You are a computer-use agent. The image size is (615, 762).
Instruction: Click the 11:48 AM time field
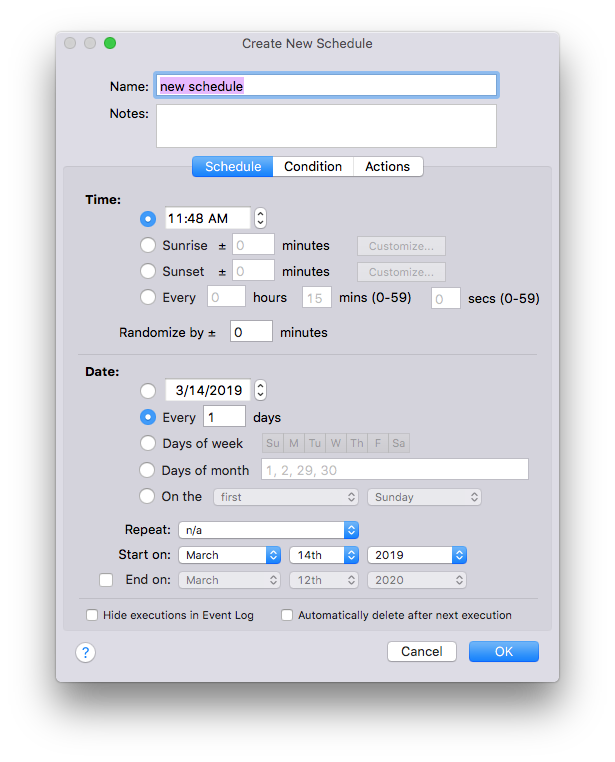pyautogui.click(x=208, y=218)
